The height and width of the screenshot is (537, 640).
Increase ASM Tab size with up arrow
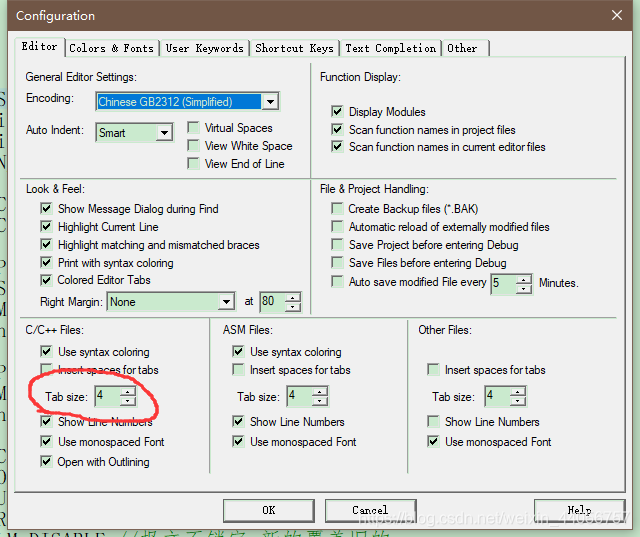(x=320, y=392)
